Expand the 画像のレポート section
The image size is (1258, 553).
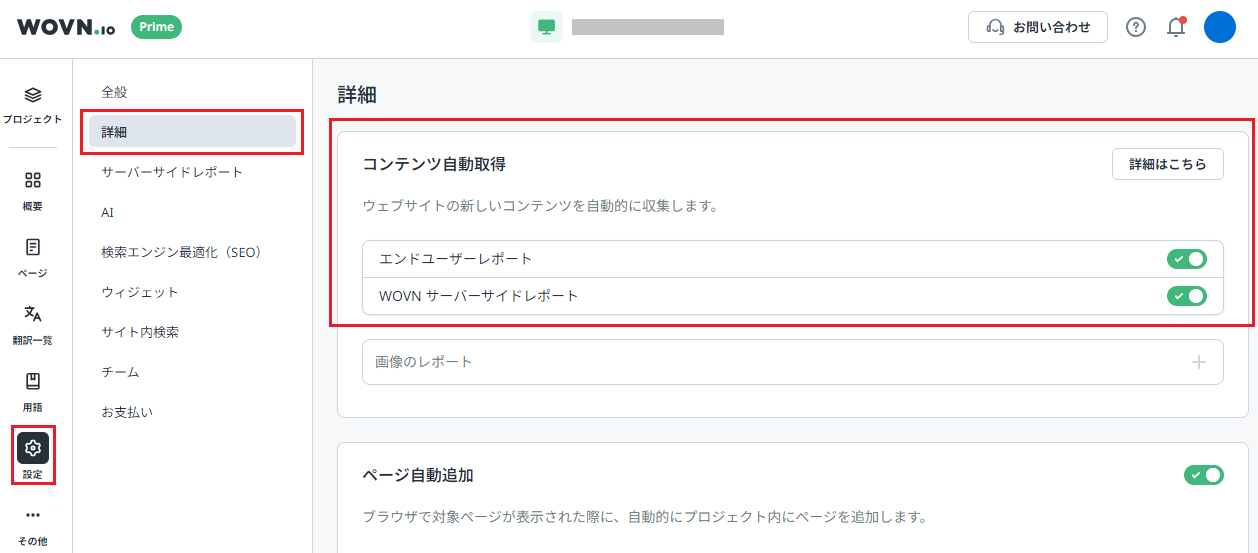tap(1198, 362)
